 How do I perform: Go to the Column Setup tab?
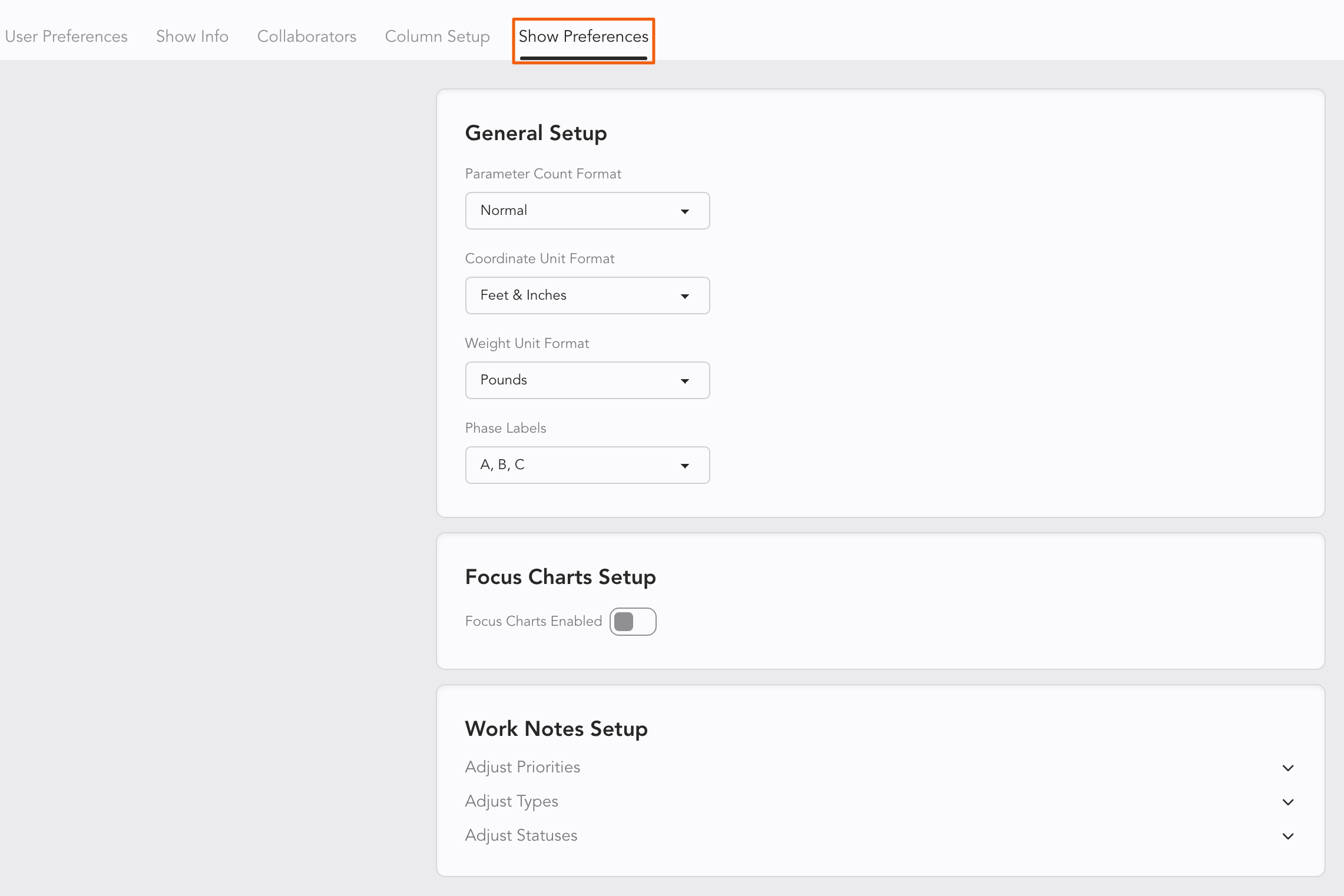click(437, 36)
